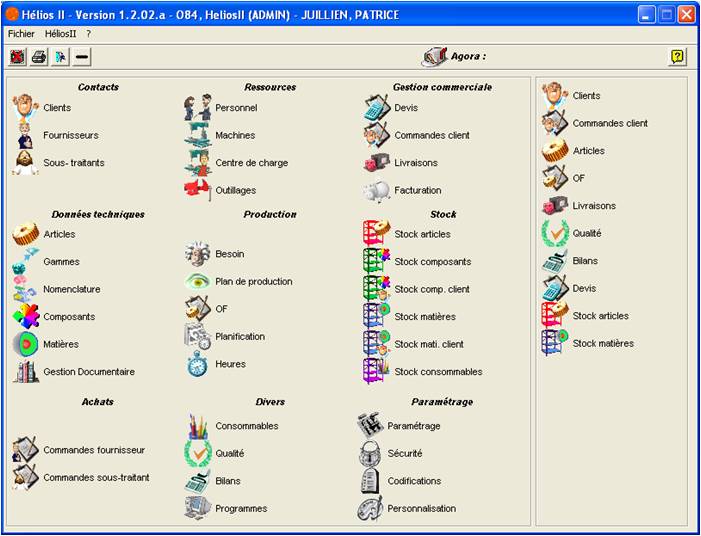Open Gestion Documentaire link

[x=89, y=371]
